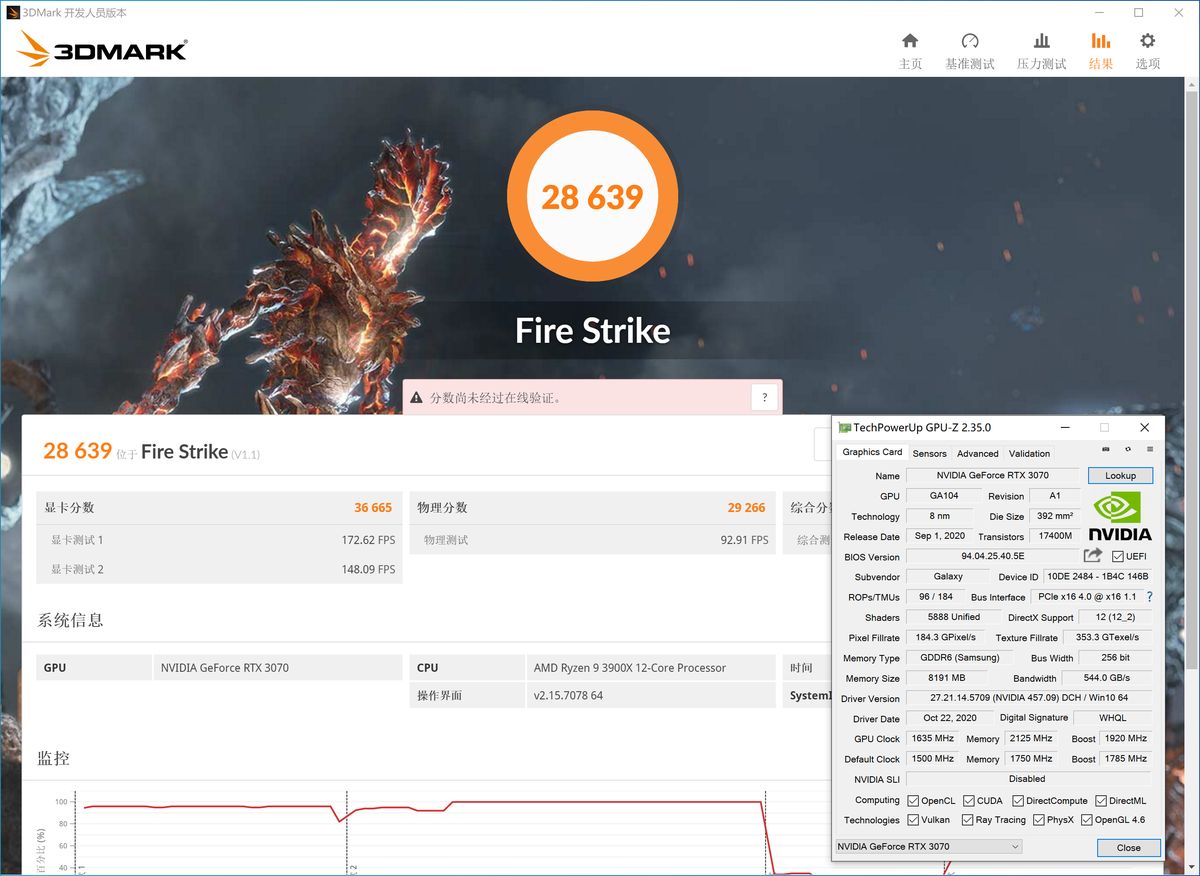1200x876 pixels.
Task: Minimize the GPU-Z window
Action: tap(1064, 427)
